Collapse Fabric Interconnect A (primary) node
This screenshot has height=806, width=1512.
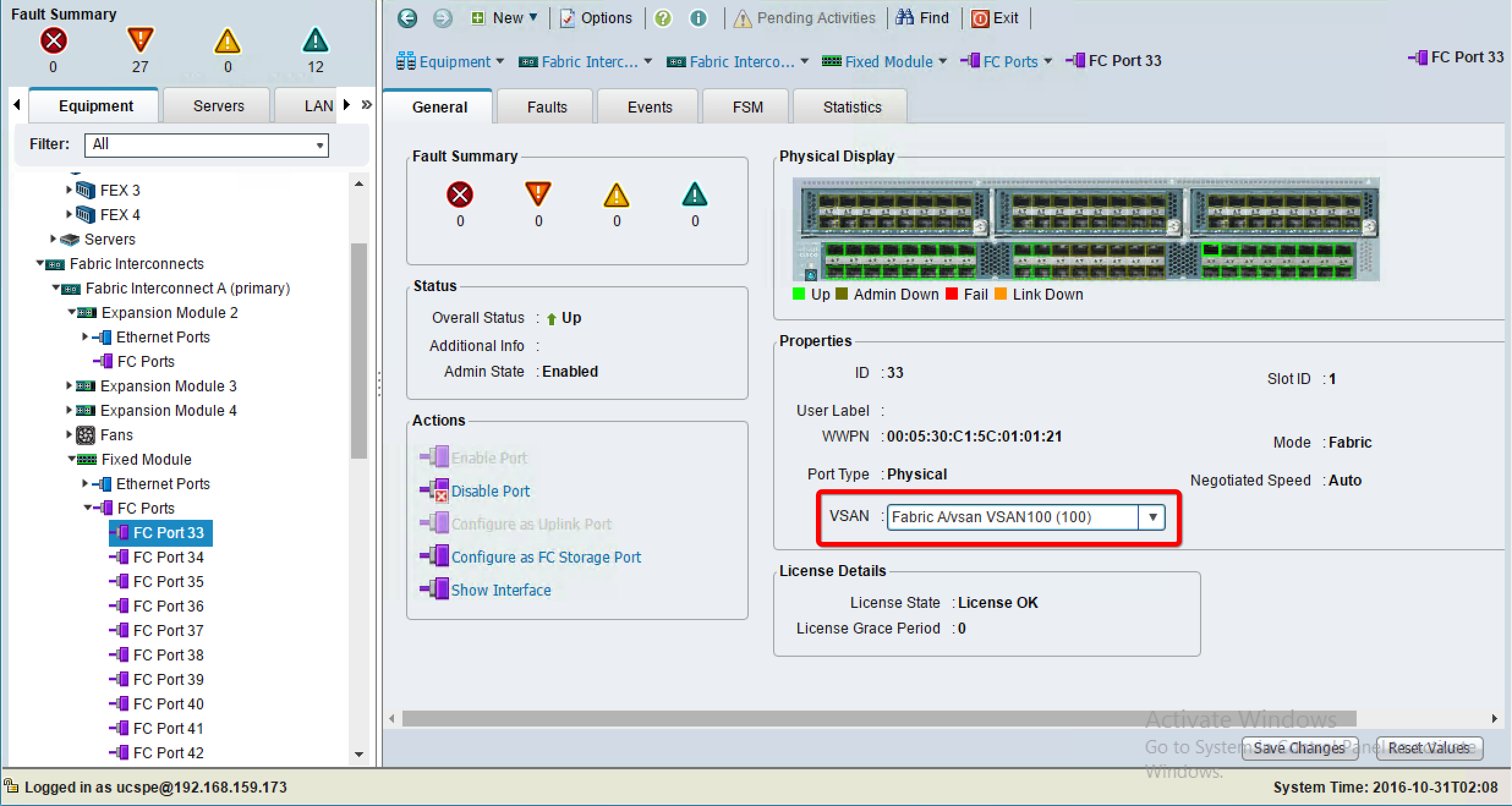pyautogui.click(x=56, y=287)
